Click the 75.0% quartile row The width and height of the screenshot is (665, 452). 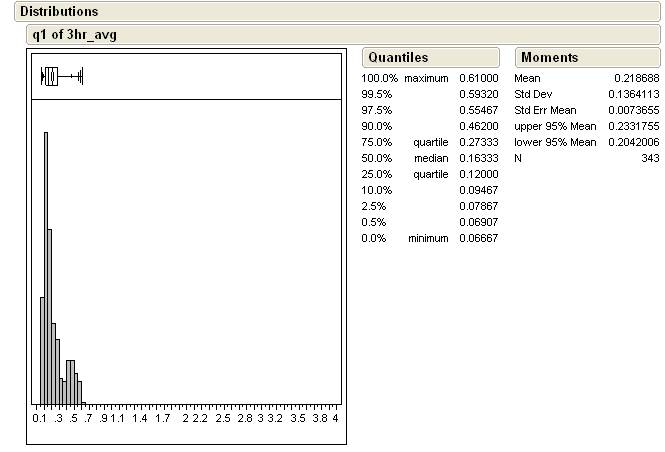tap(428, 142)
